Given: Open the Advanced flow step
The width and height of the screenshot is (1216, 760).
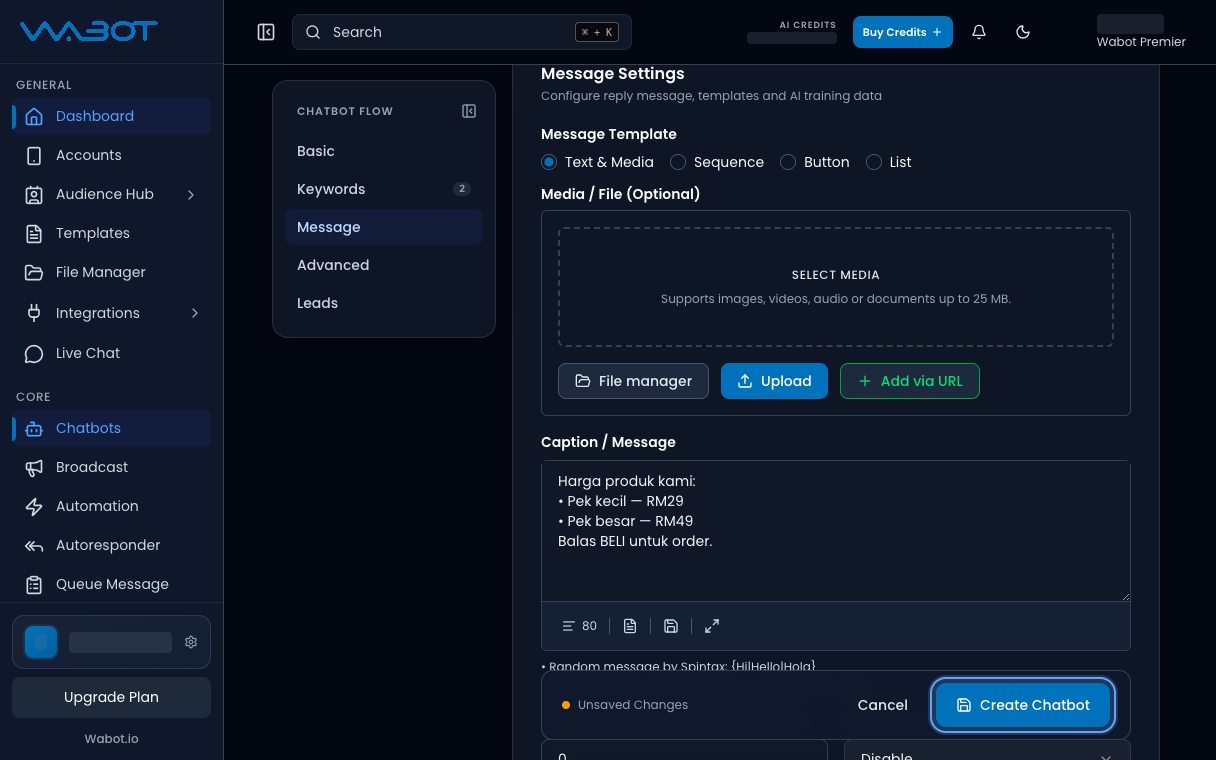Looking at the screenshot, I should [x=384, y=265].
